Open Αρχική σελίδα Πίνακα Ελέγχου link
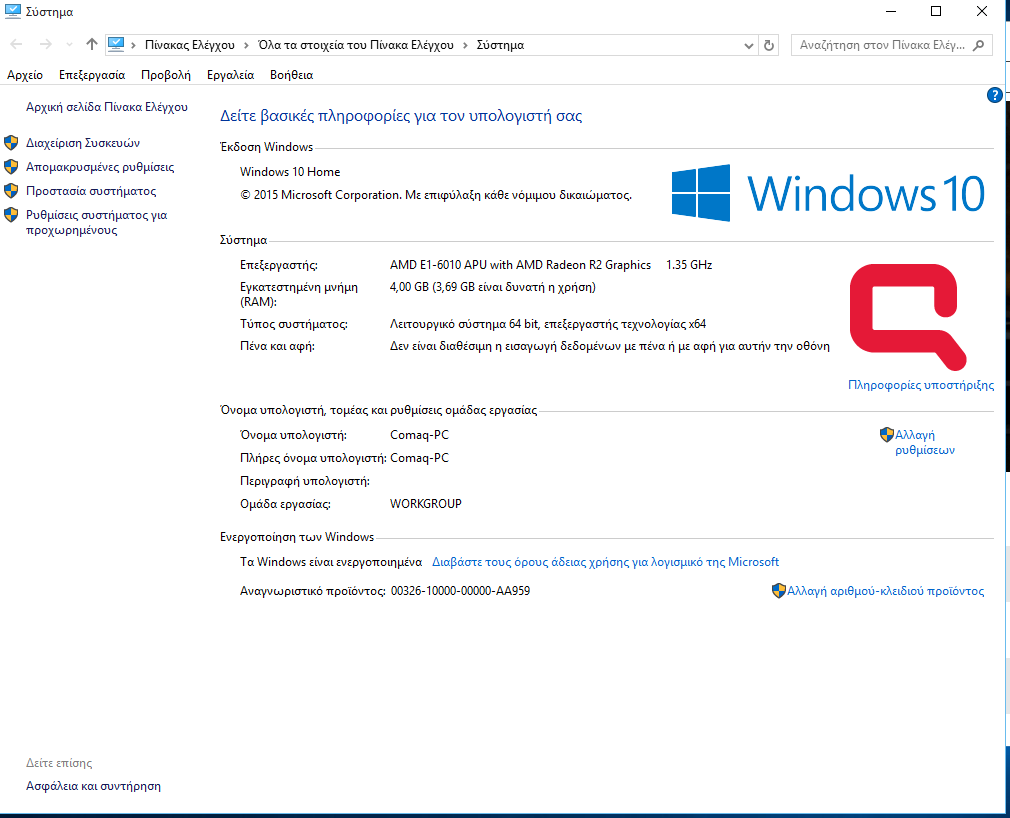This screenshot has width=1010, height=818. [107, 107]
